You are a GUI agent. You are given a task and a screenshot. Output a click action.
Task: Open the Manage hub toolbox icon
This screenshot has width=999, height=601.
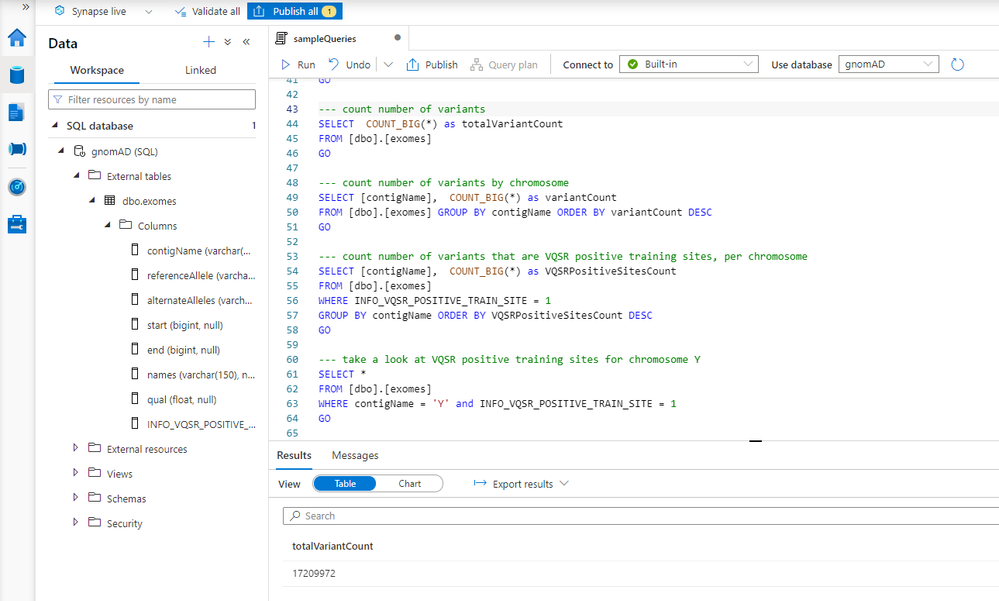[x=17, y=224]
